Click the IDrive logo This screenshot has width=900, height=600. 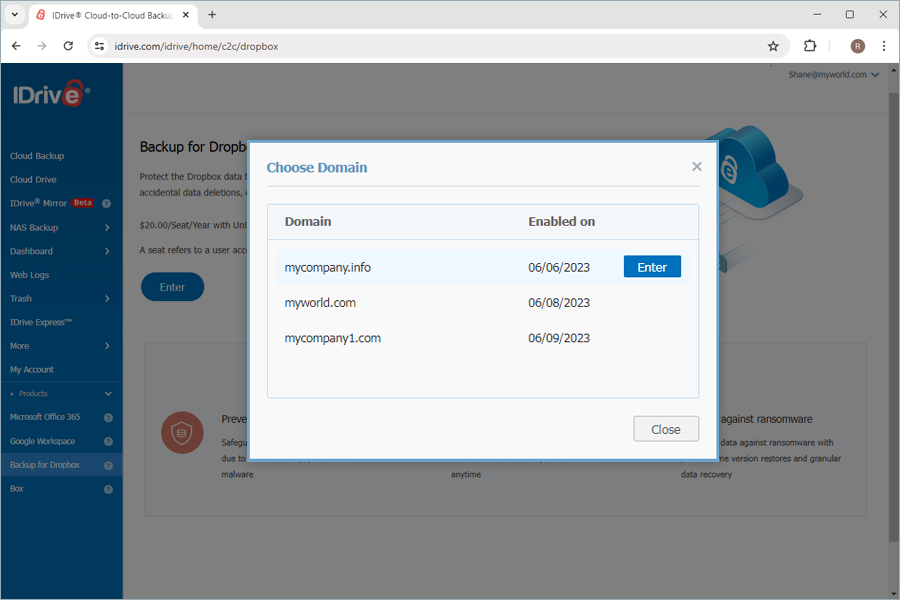(52, 94)
